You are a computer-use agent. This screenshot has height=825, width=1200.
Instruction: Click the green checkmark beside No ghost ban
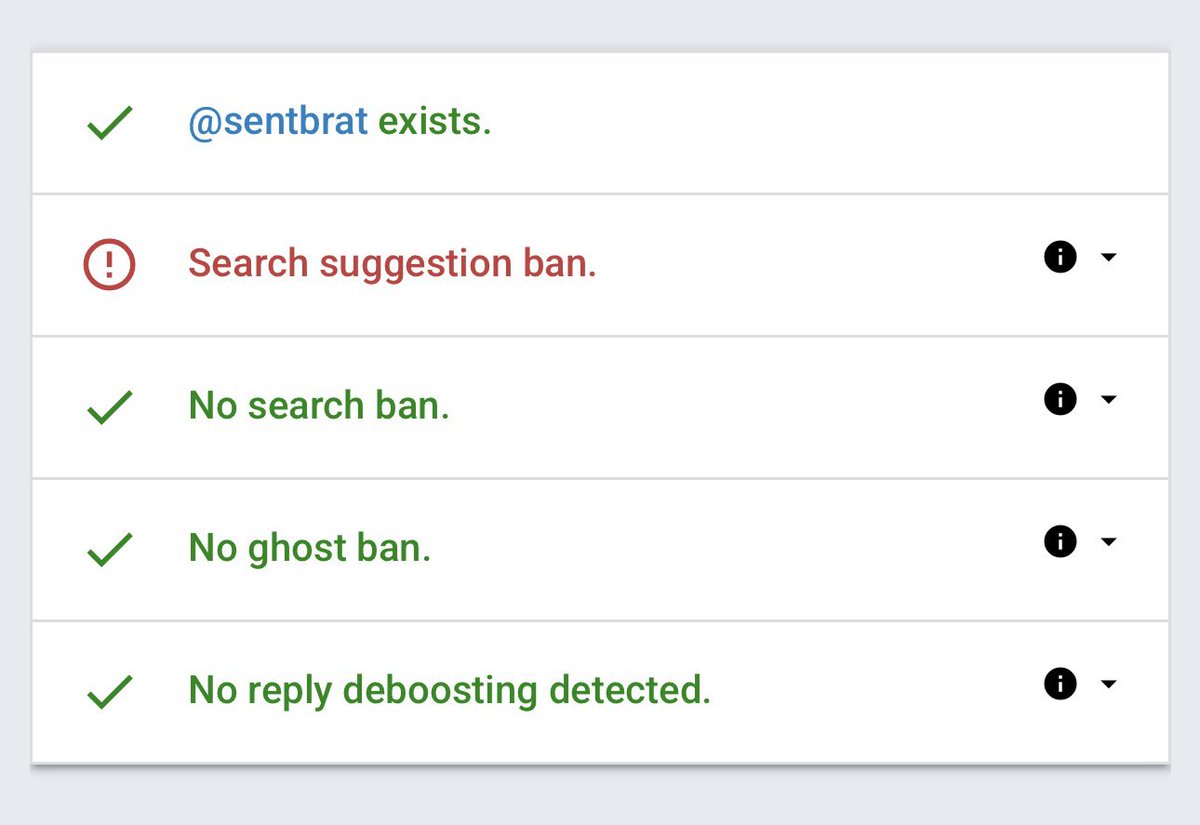point(109,550)
